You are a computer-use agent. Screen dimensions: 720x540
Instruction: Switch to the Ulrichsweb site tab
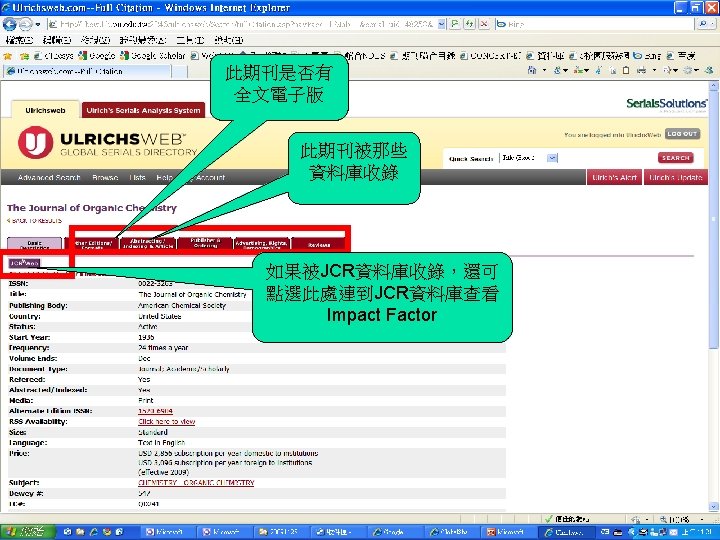pyautogui.click(x=45, y=110)
